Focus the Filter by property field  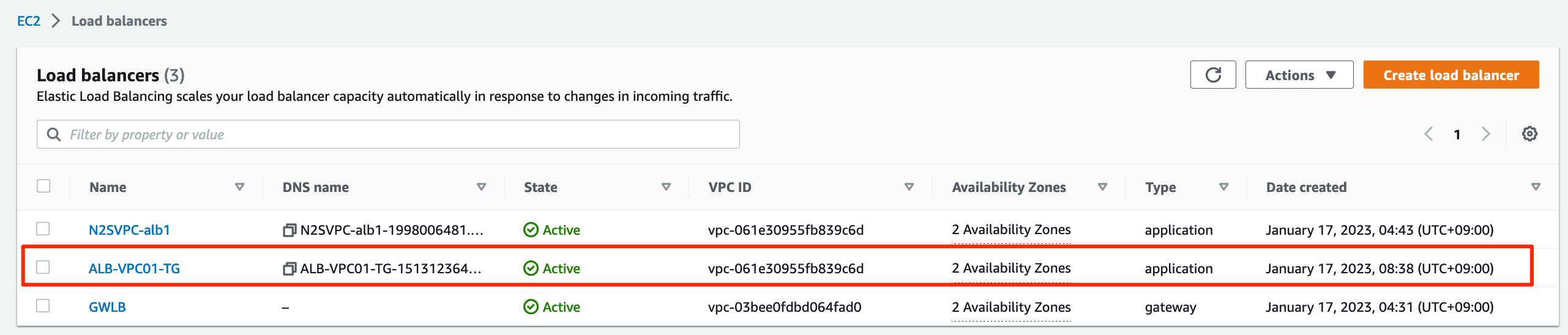(x=388, y=134)
